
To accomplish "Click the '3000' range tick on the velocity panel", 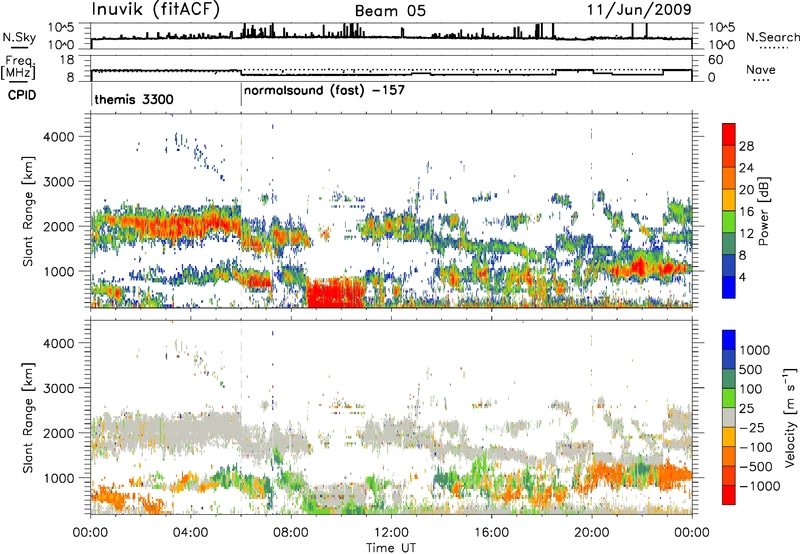I will click(58, 388).
